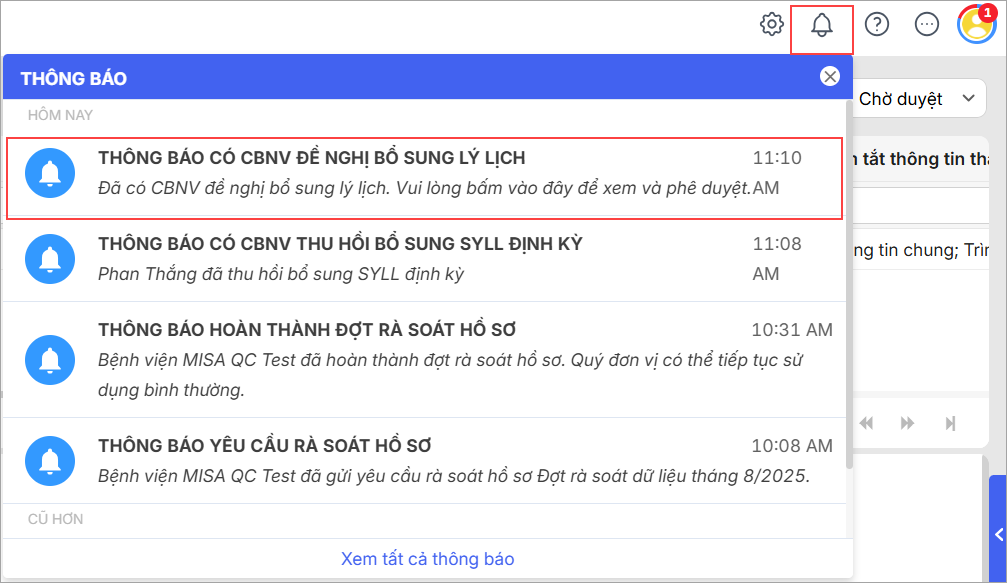Click the blue bell icon of the 10:08 AM notification
The height and width of the screenshot is (583, 1007).
point(49,460)
